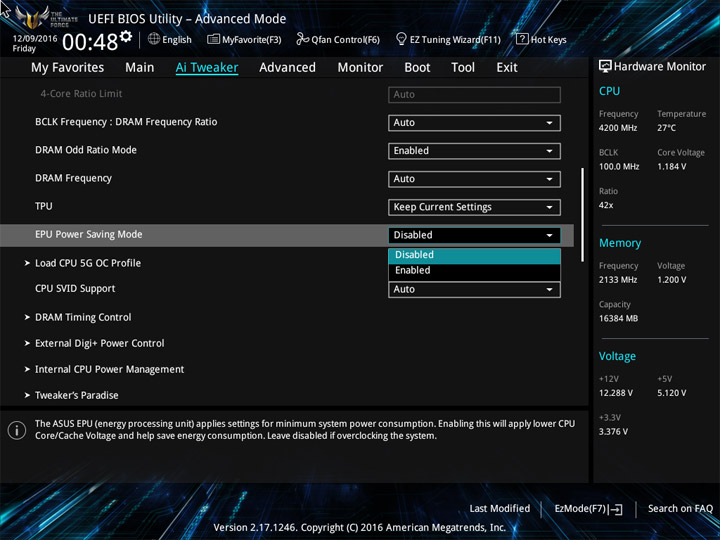Switch to the Main tab

(x=140, y=68)
